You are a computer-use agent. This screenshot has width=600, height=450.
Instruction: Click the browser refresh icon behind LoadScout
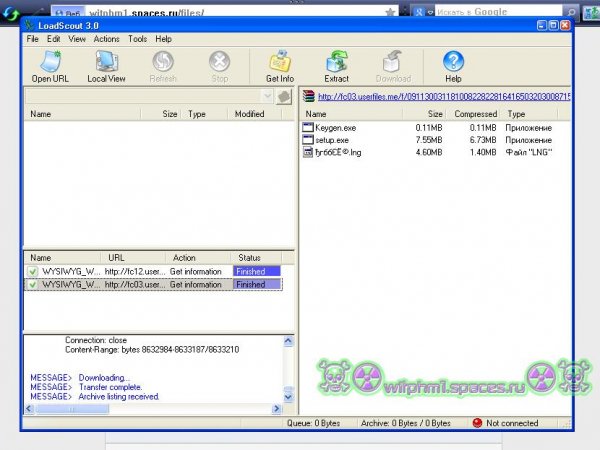[x=11, y=13]
